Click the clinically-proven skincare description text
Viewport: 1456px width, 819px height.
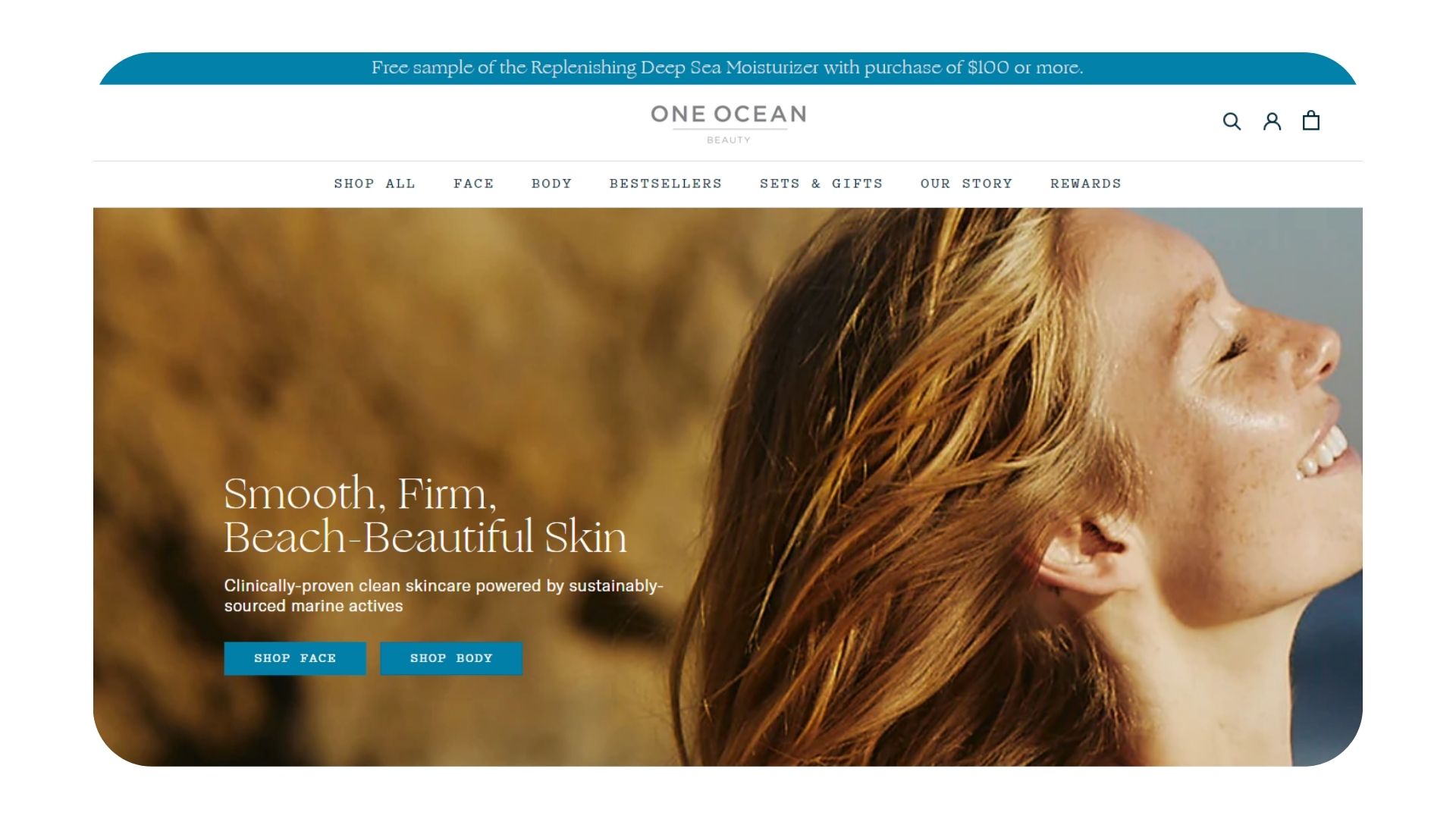pyautogui.click(x=444, y=596)
